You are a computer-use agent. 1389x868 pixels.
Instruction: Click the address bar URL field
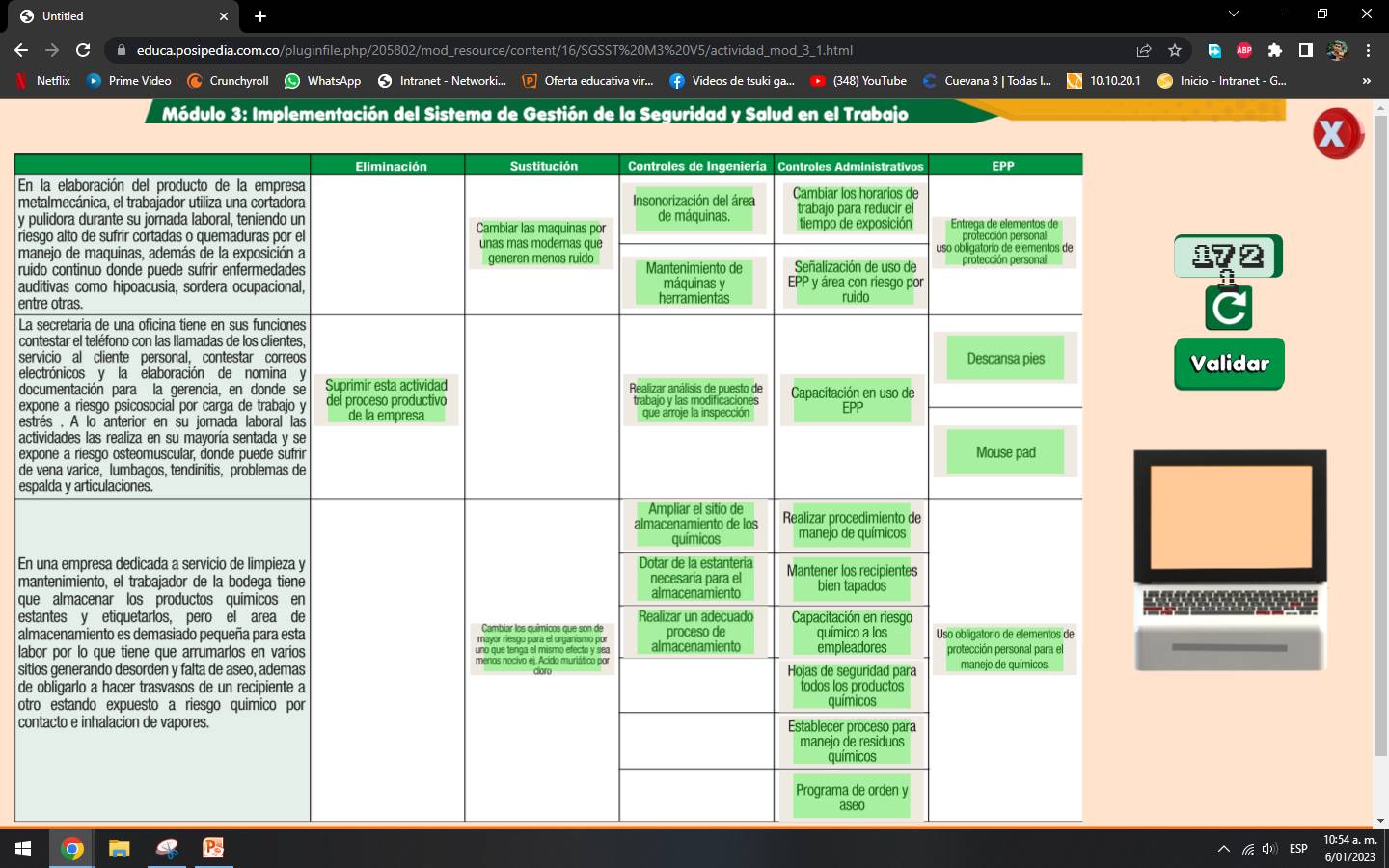(x=617, y=50)
